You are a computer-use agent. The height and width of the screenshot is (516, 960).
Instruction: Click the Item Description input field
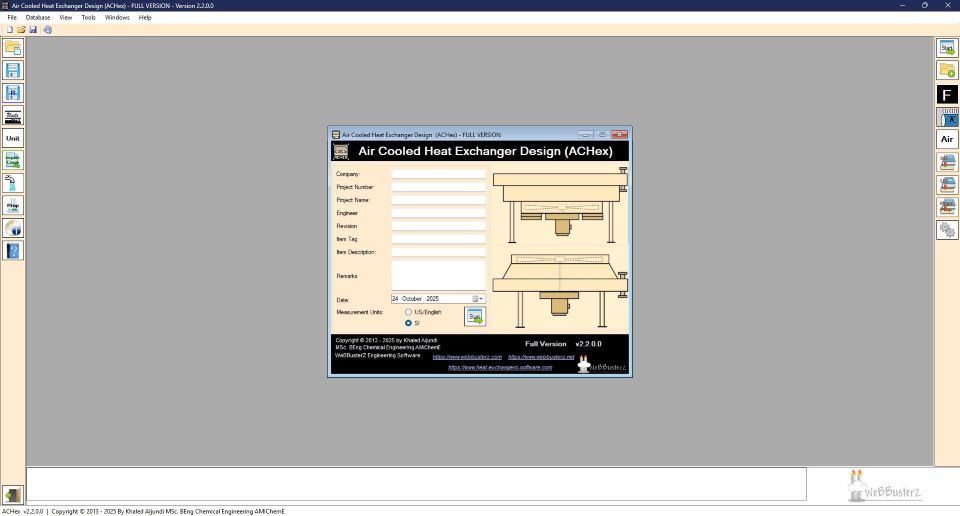(438, 252)
